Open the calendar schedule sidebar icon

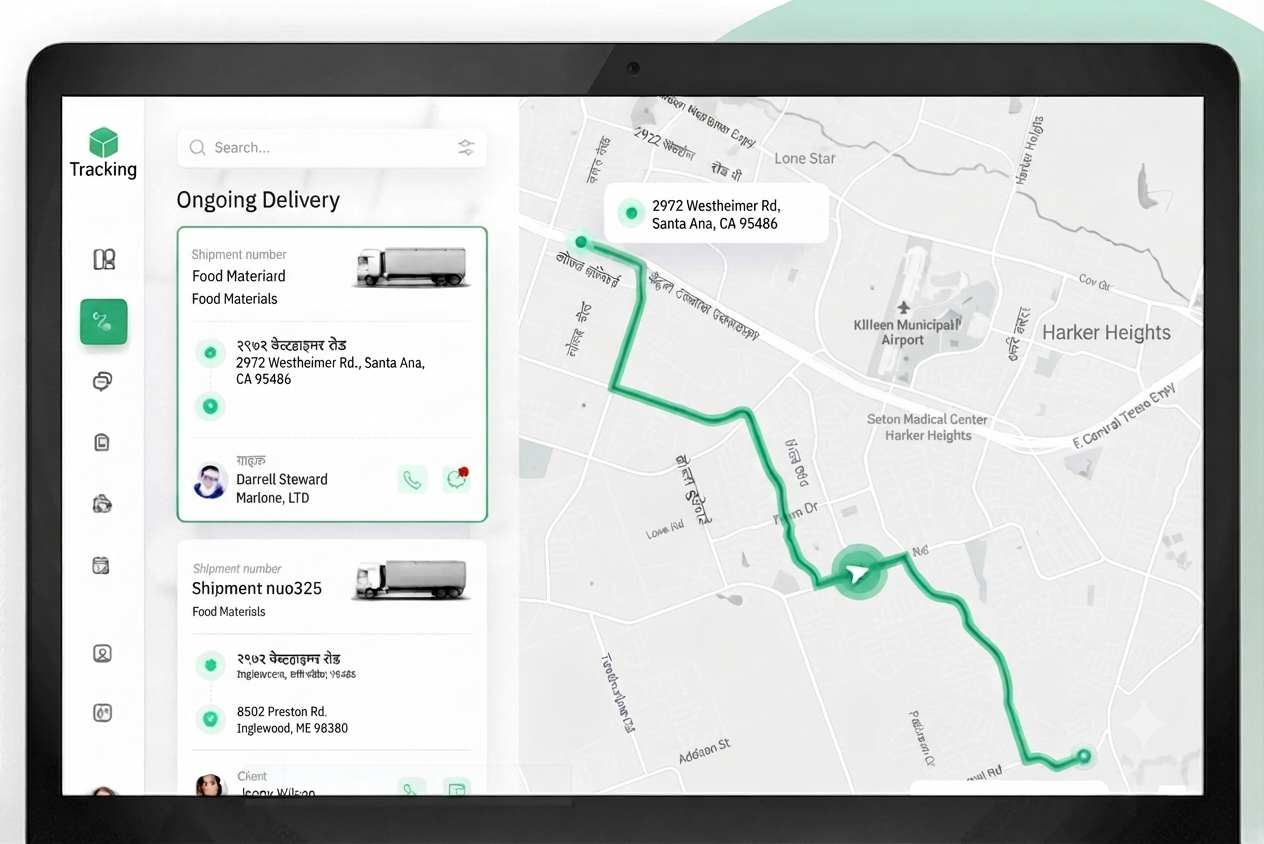101,565
